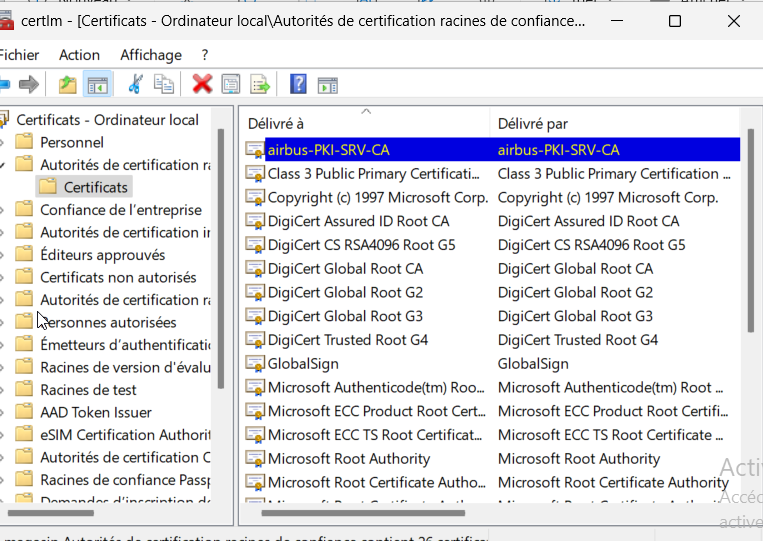Click the blue Help question mark icon

pos(298,84)
